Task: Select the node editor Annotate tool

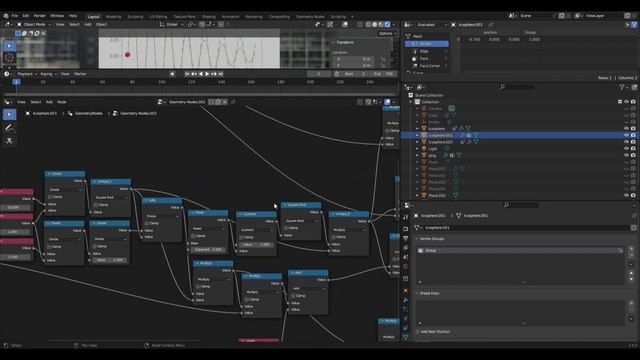Action: tap(9, 128)
